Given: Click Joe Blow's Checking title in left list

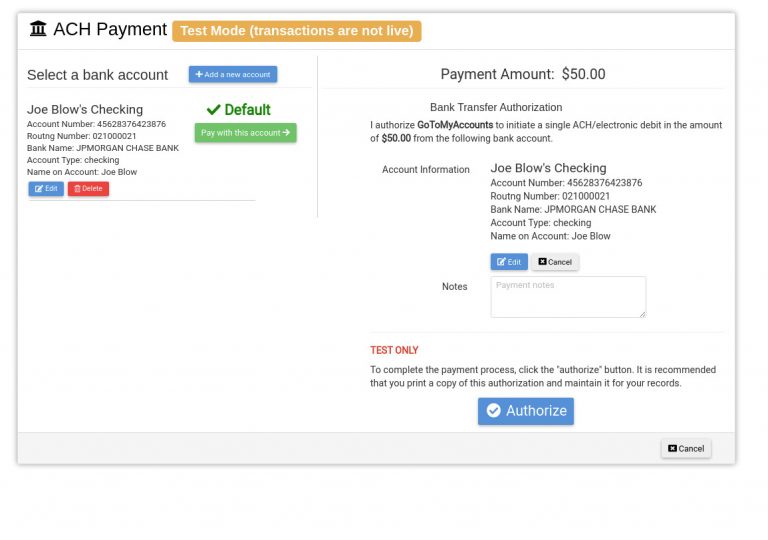Looking at the screenshot, I should point(85,109).
